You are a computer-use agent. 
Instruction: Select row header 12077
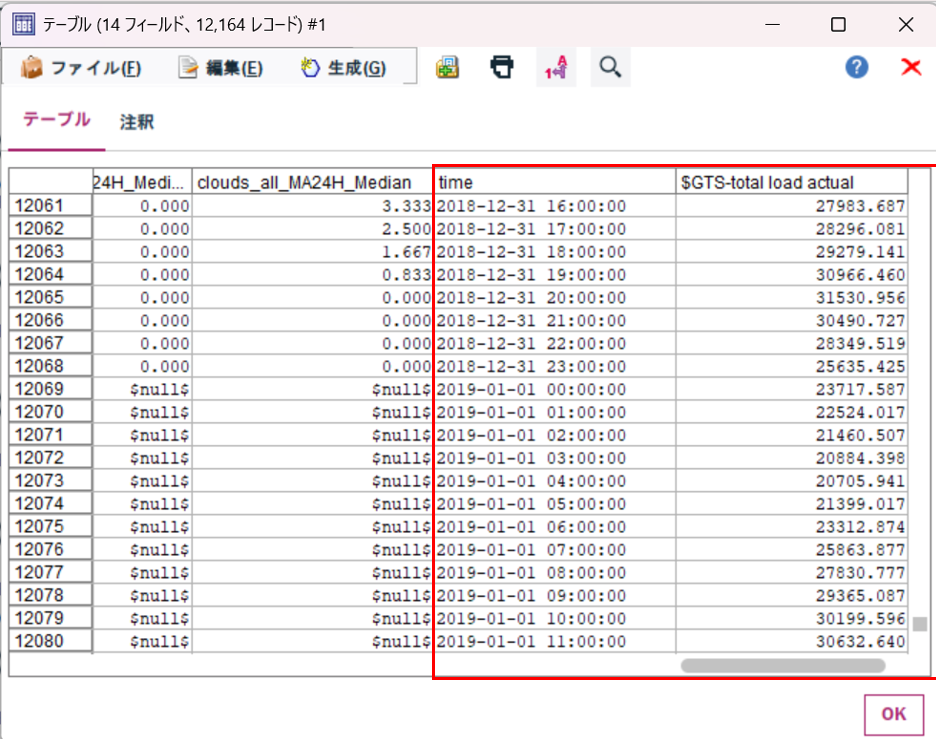tap(51, 572)
